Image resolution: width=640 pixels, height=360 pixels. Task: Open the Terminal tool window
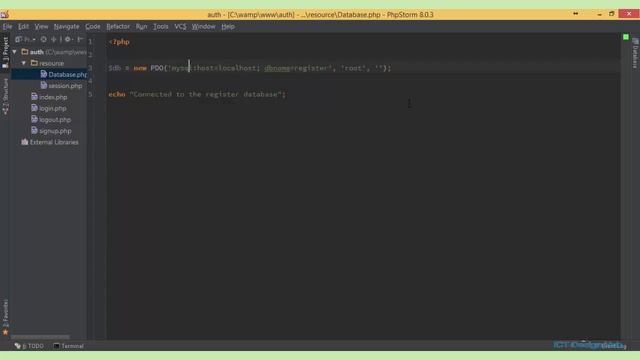tap(69, 346)
